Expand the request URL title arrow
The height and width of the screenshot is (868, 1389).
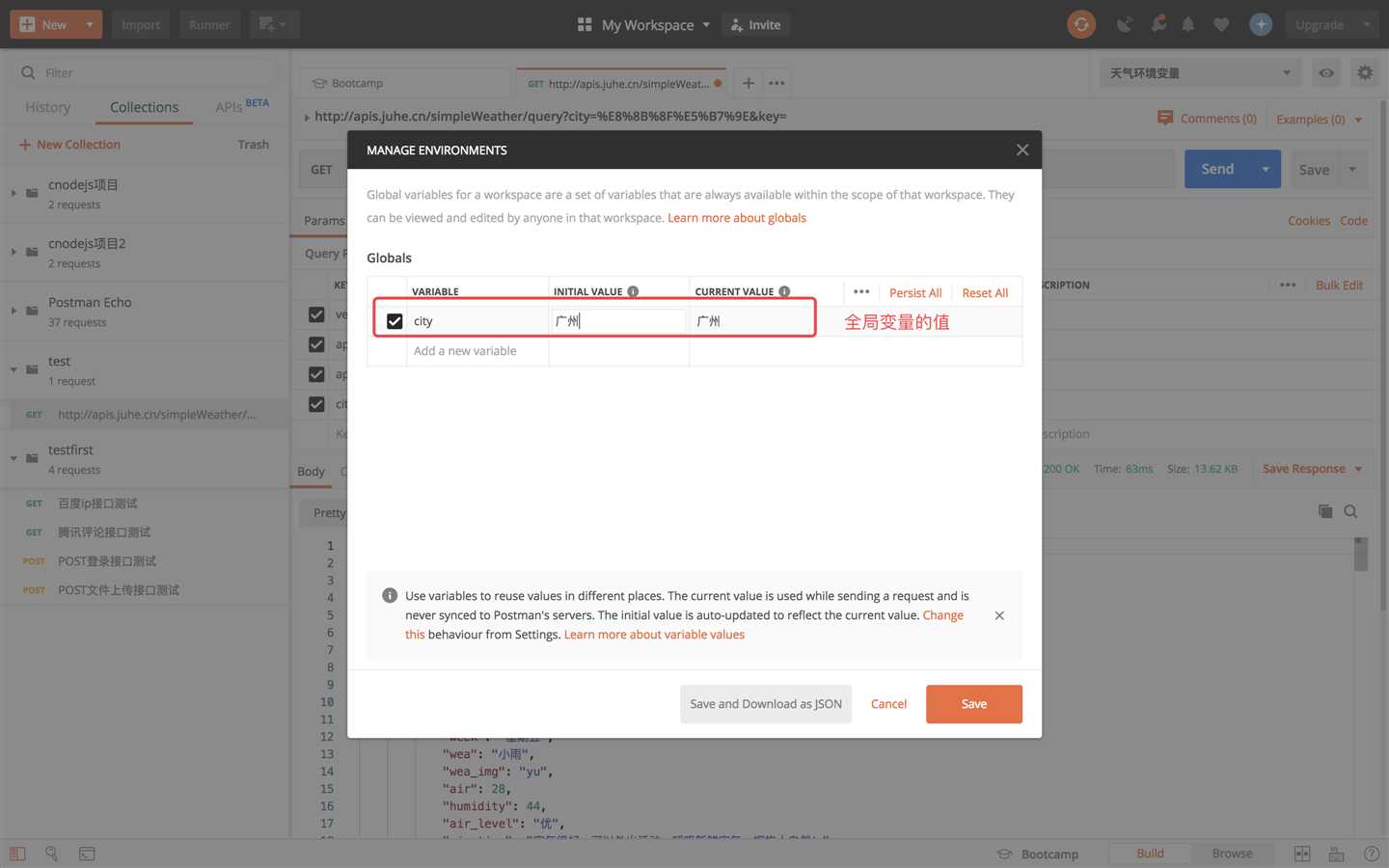point(307,117)
